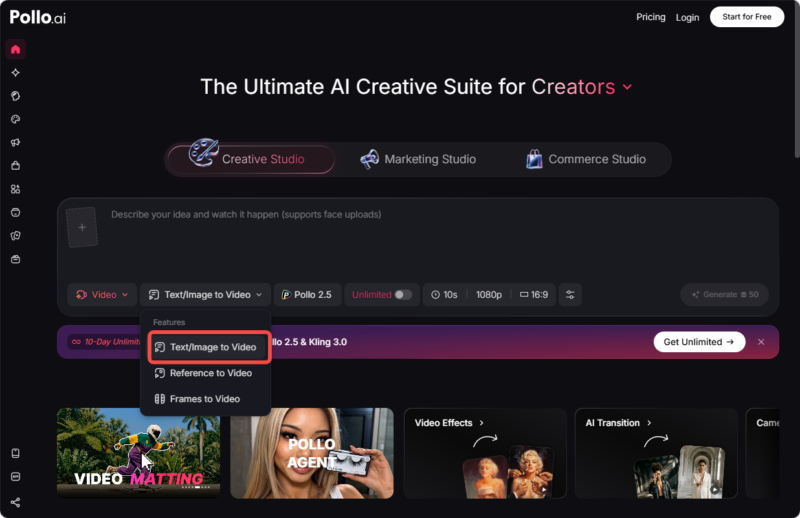Toggle the Unlimited switch
The height and width of the screenshot is (518, 800).
point(403,294)
